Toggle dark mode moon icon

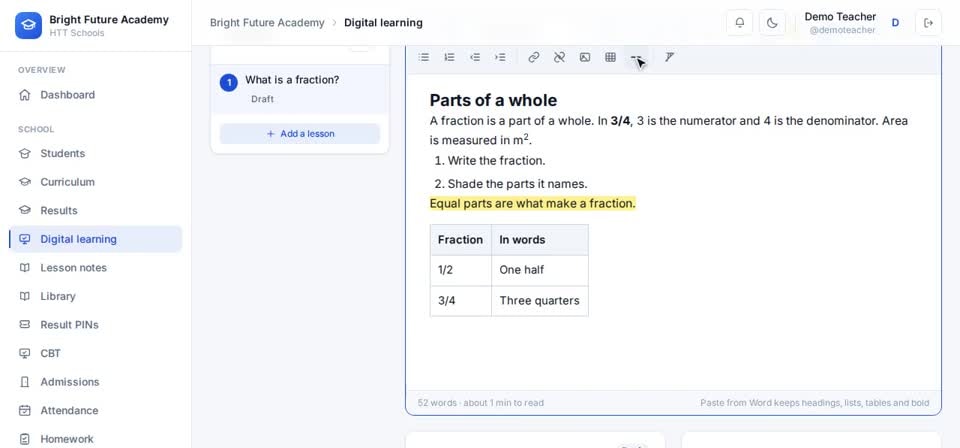click(x=772, y=23)
